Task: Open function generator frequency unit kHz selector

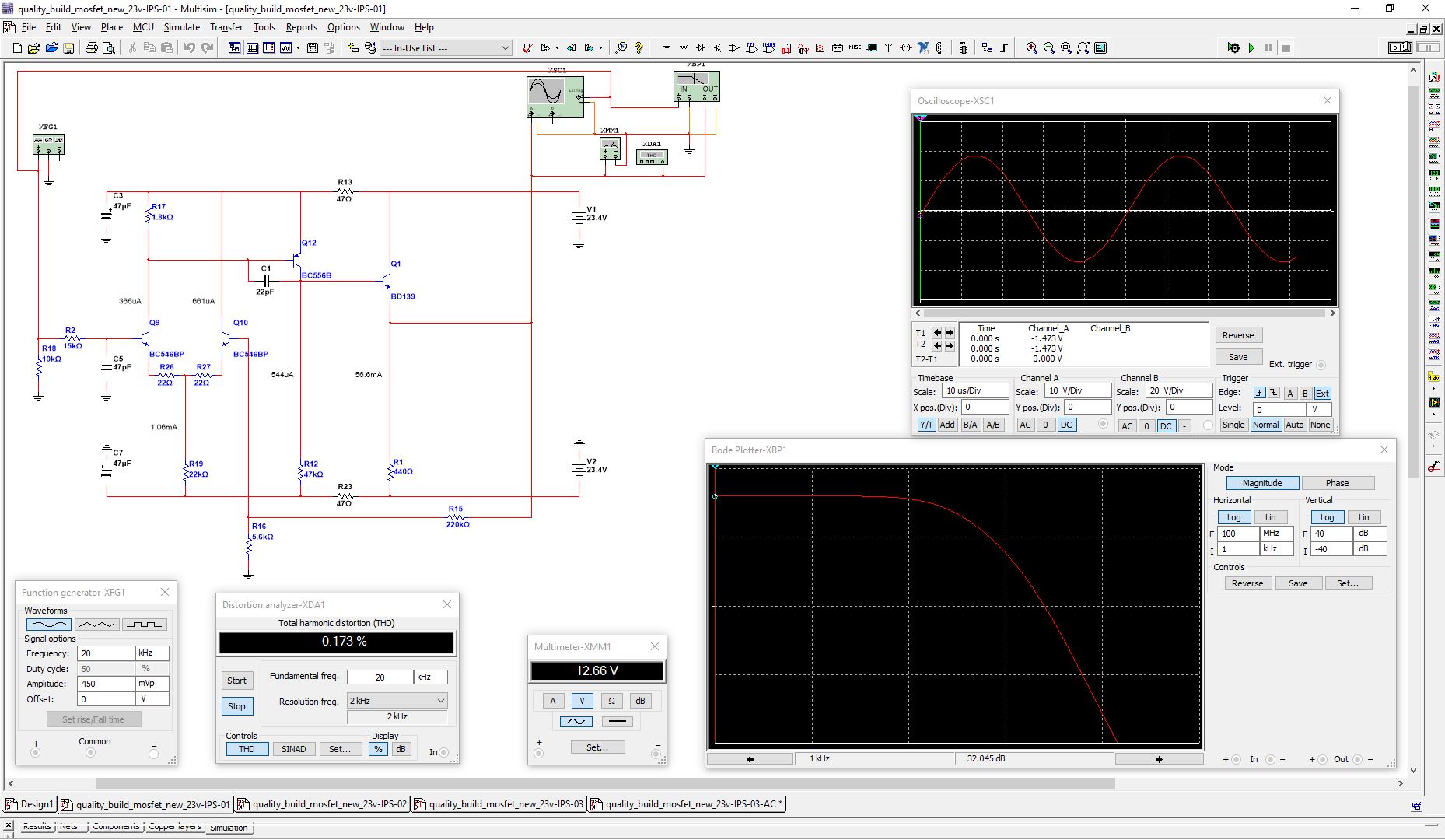Action: [152, 653]
